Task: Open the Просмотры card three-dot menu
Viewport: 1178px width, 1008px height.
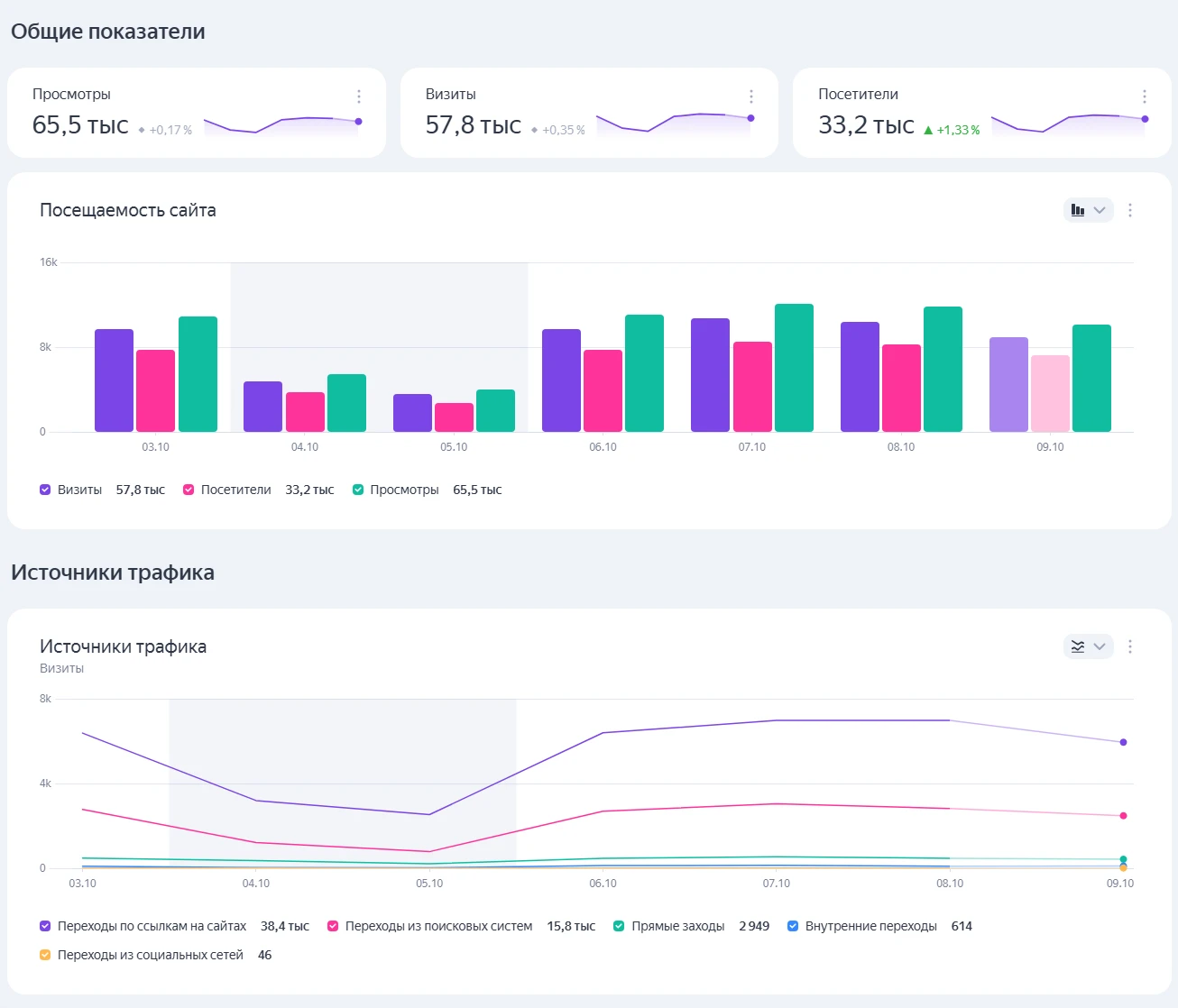Action: coord(359,96)
